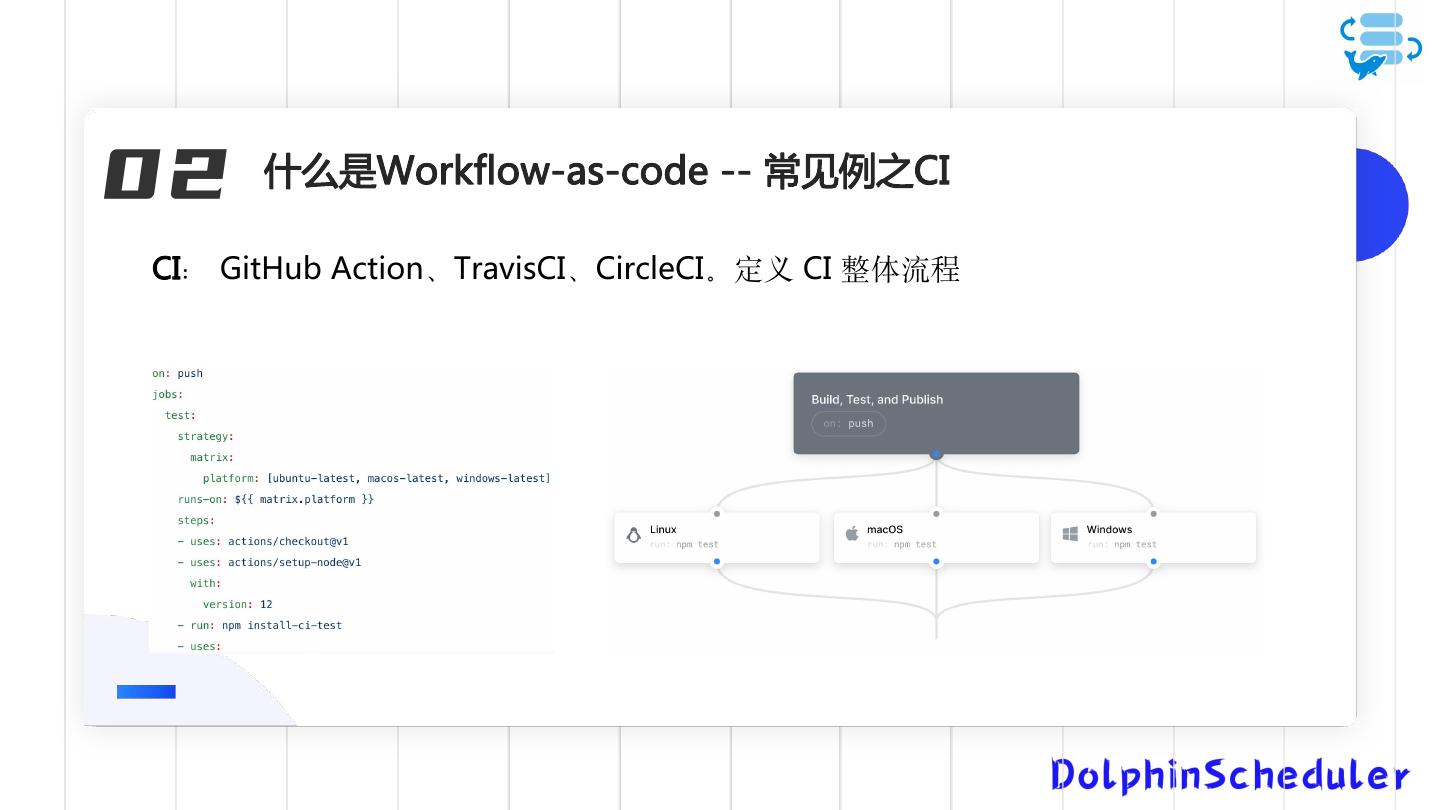Click the slide title about Workflow-as-code CI
This screenshot has width=1440, height=810.
pos(606,171)
